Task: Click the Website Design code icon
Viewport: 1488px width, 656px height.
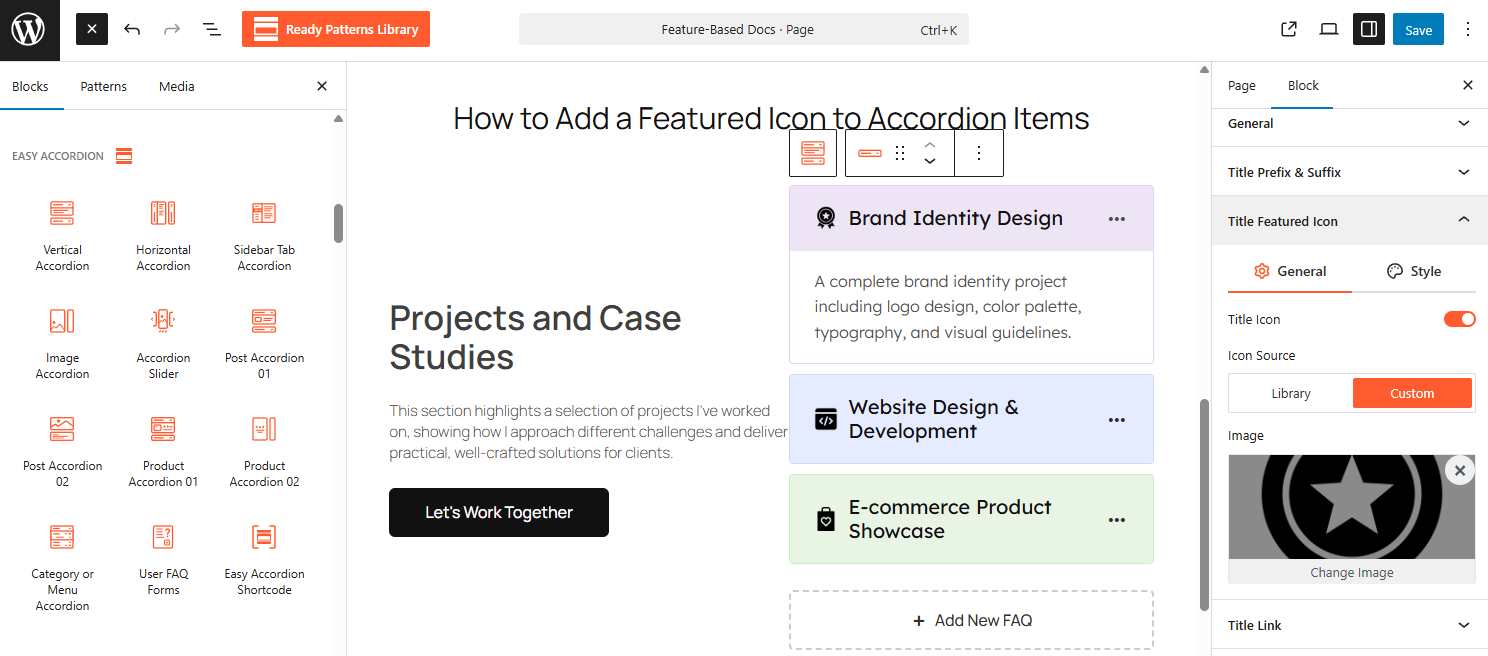Action: coord(825,419)
